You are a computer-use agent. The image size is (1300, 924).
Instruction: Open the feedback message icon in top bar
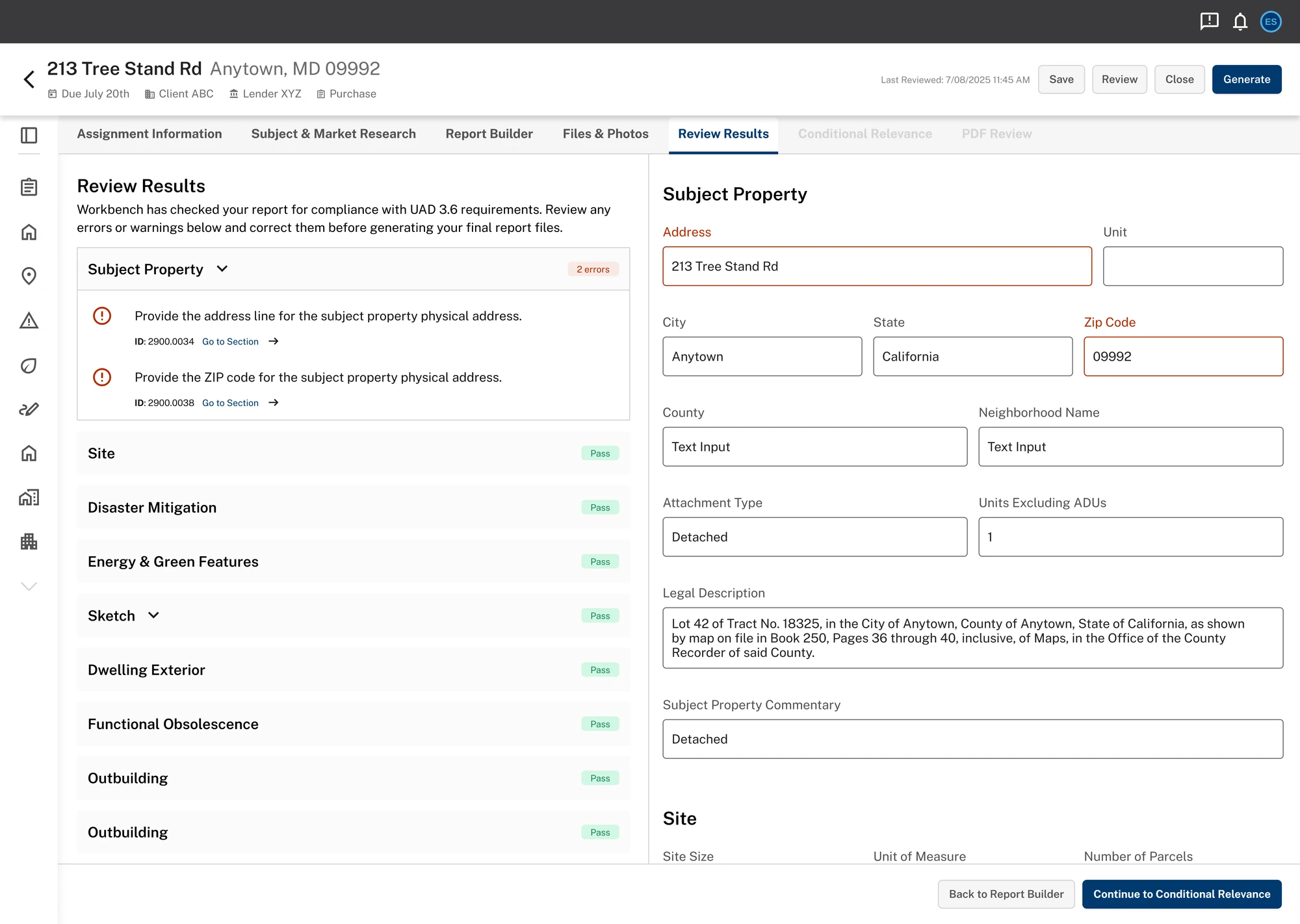(x=1208, y=21)
